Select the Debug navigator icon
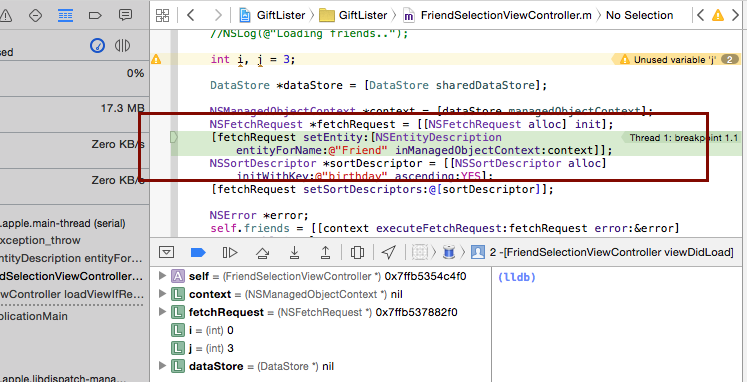Viewport: 747px width, 382px height. coord(65,16)
